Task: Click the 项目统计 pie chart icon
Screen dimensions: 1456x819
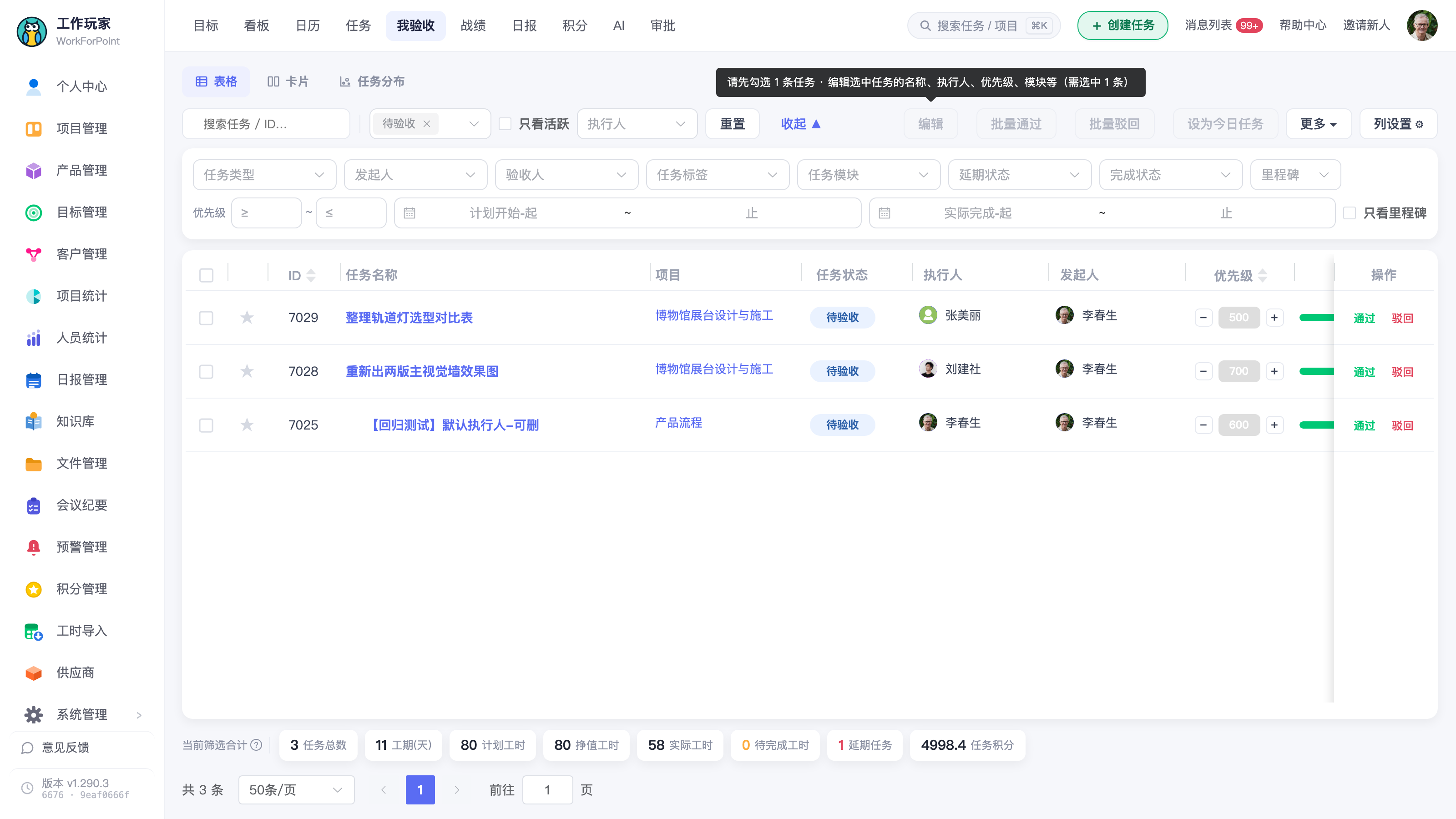Action: (x=33, y=296)
